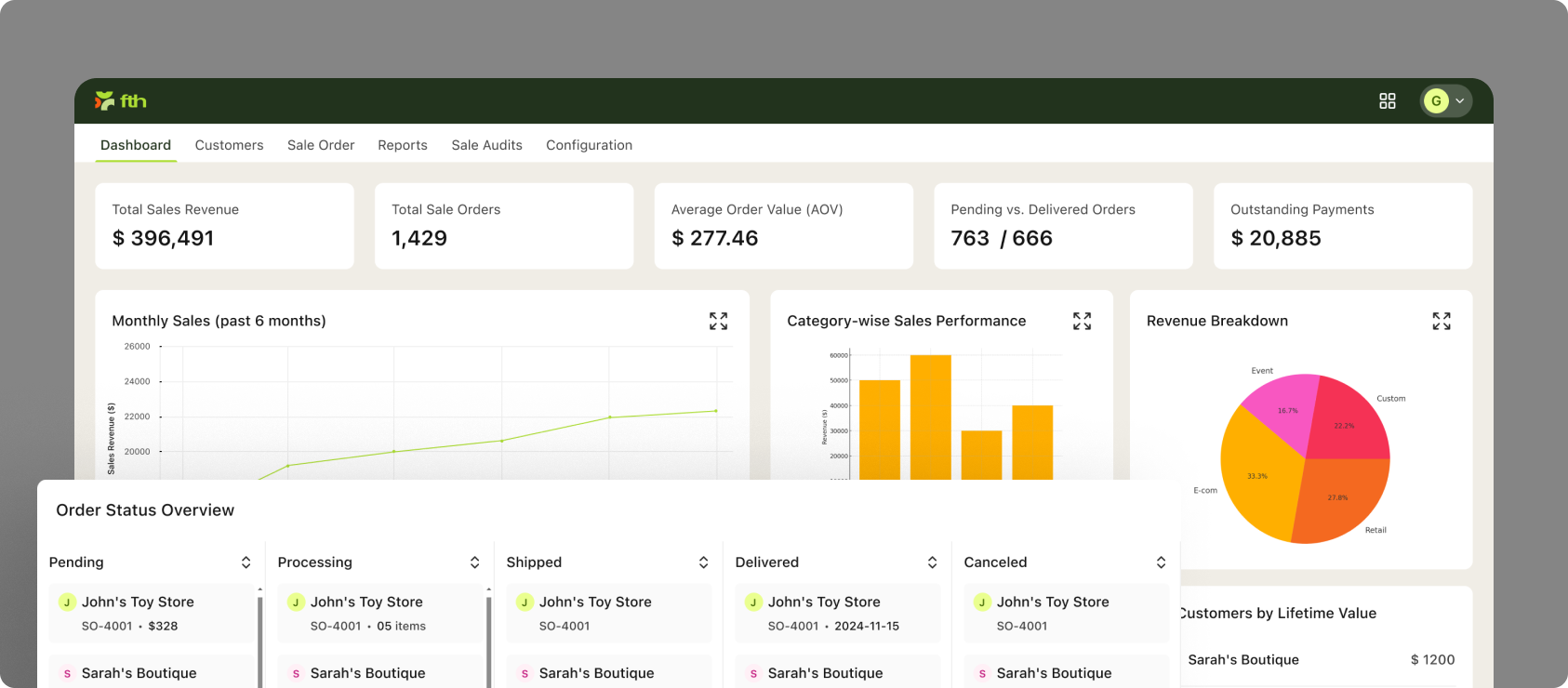Open Sarah's Boutique card in Canceled

1066,671
